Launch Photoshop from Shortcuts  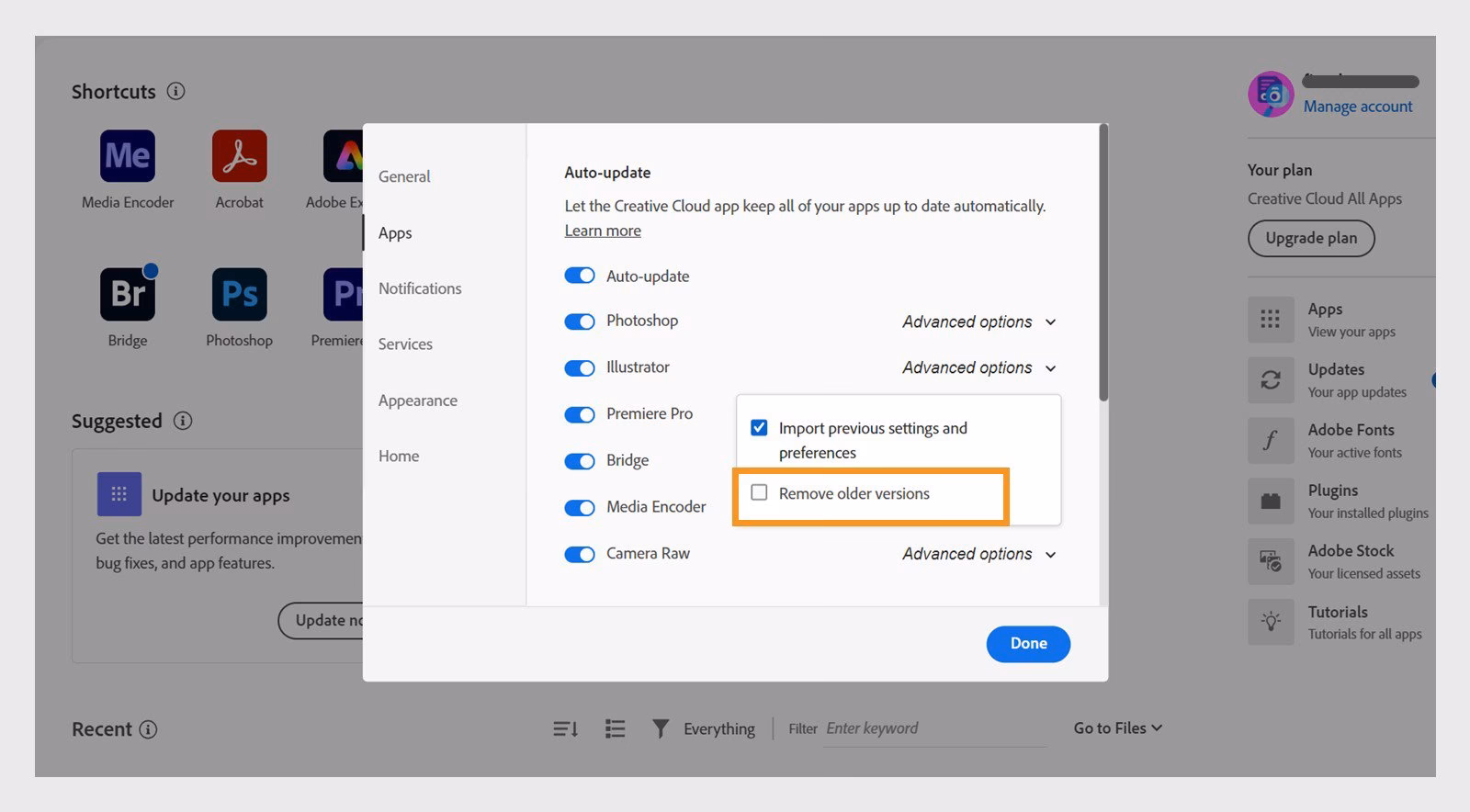tap(239, 294)
